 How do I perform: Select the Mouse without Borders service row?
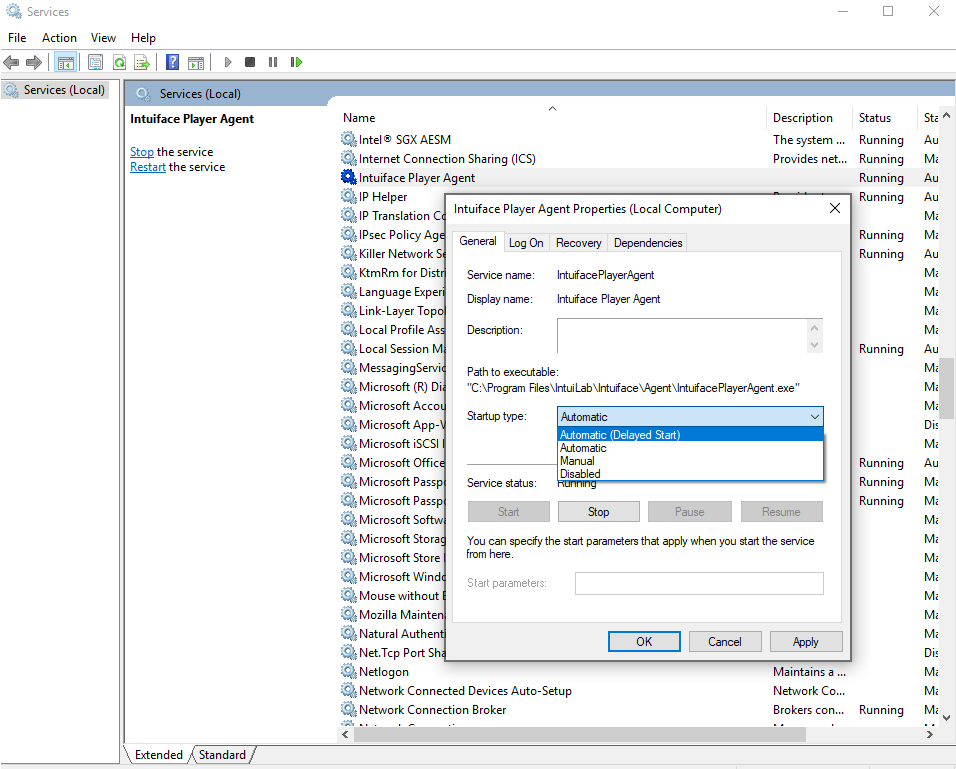(393, 595)
